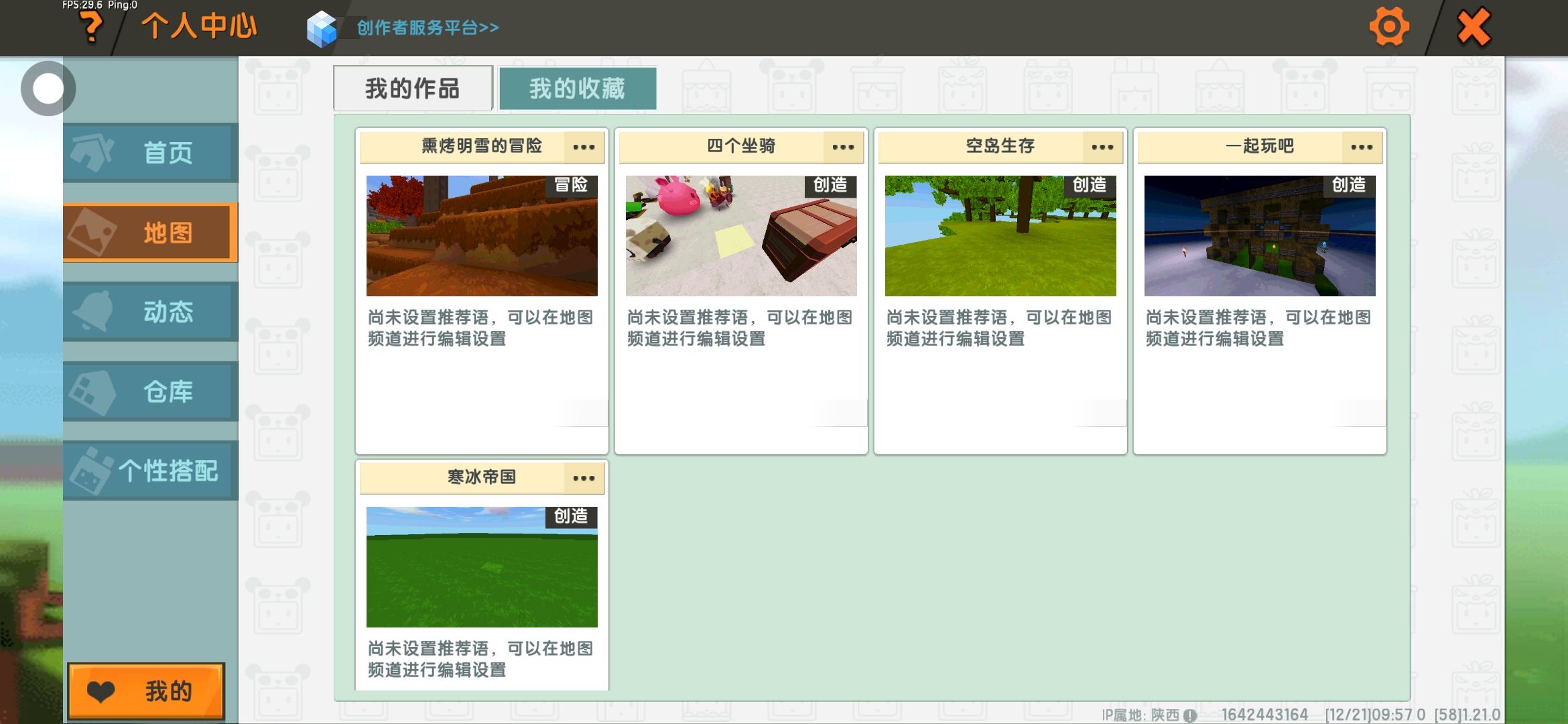The height and width of the screenshot is (724, 1568).
Task: Switch to the 我的收藏 tab
Action: 577,88
